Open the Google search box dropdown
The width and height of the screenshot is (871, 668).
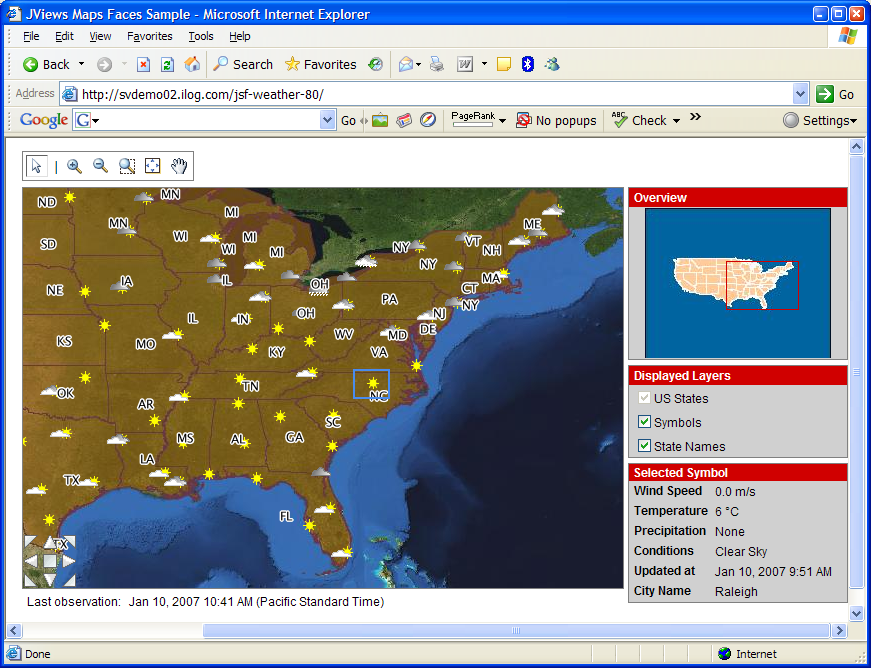tap(327, 120)
